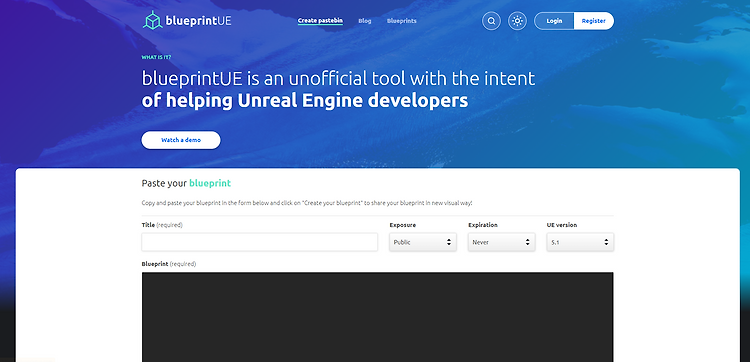Click the 'Copy and paste your blueprint' instruction text
Image resolution: width=750 pixels, height=362 pixels.
click(x=307, y=203)
